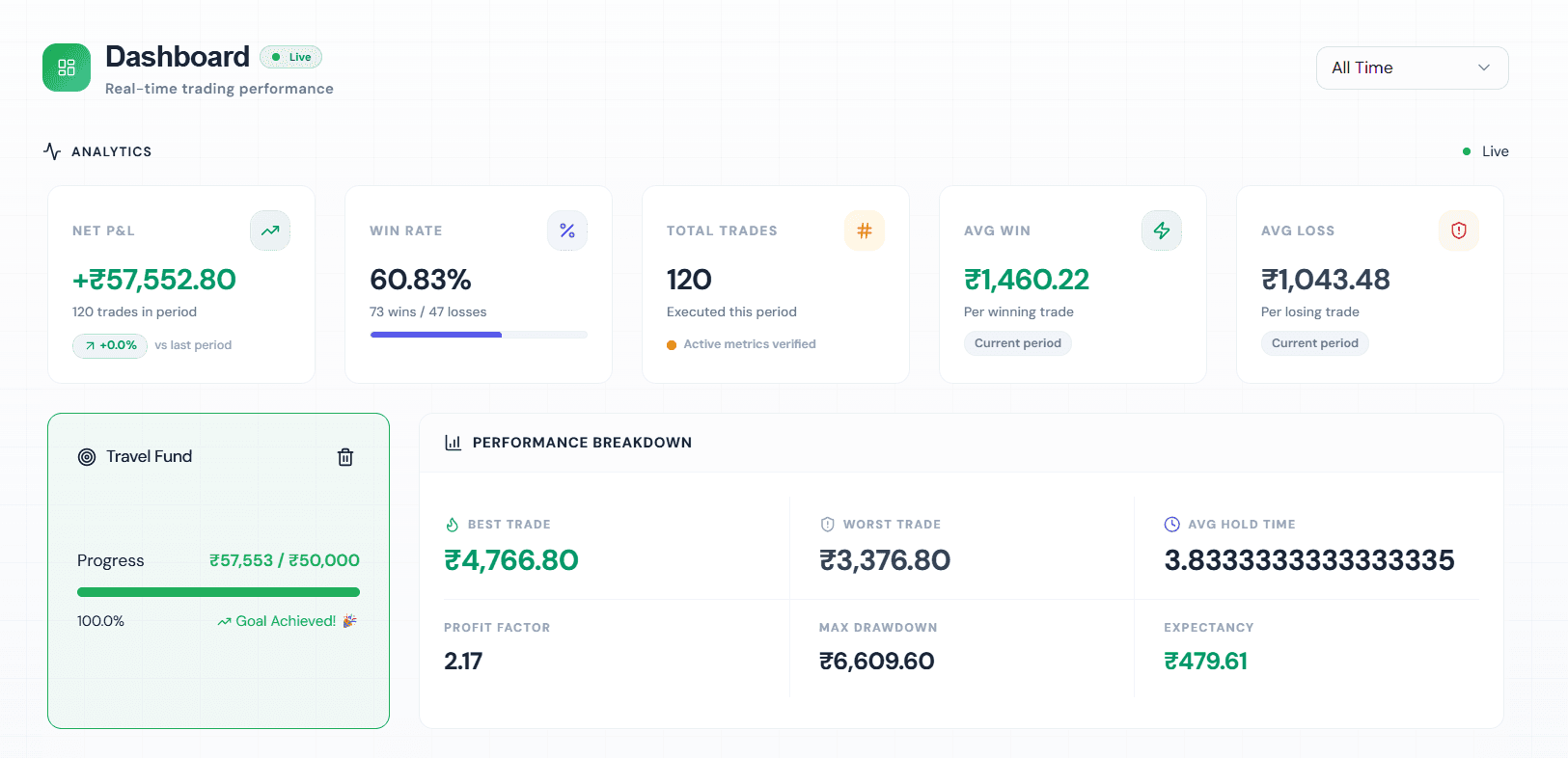Open the All Time period dropdown

coord(1412,68)
